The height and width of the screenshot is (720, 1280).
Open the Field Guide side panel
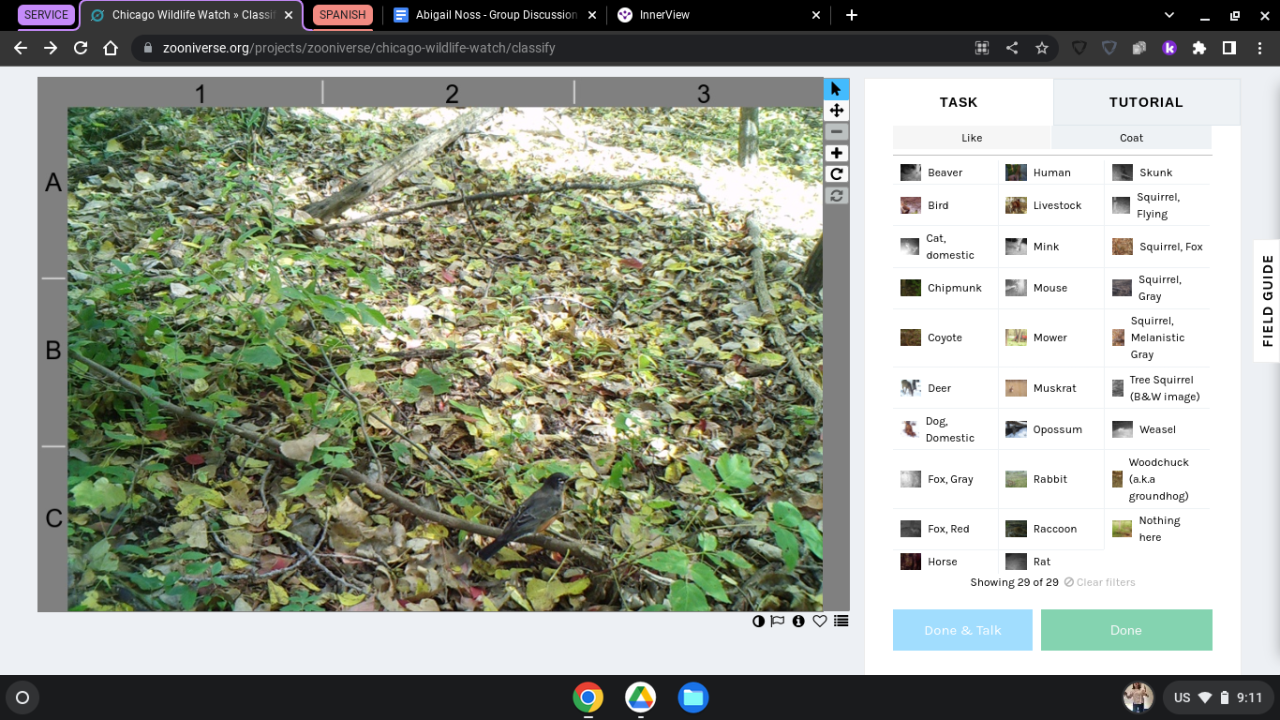pos(1267,301)
